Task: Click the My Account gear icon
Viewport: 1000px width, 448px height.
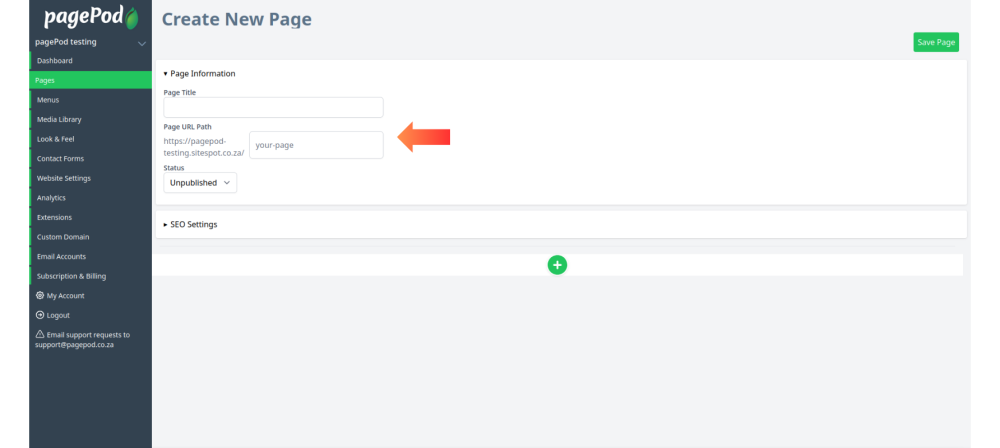Action: click(x=40, y=295)
